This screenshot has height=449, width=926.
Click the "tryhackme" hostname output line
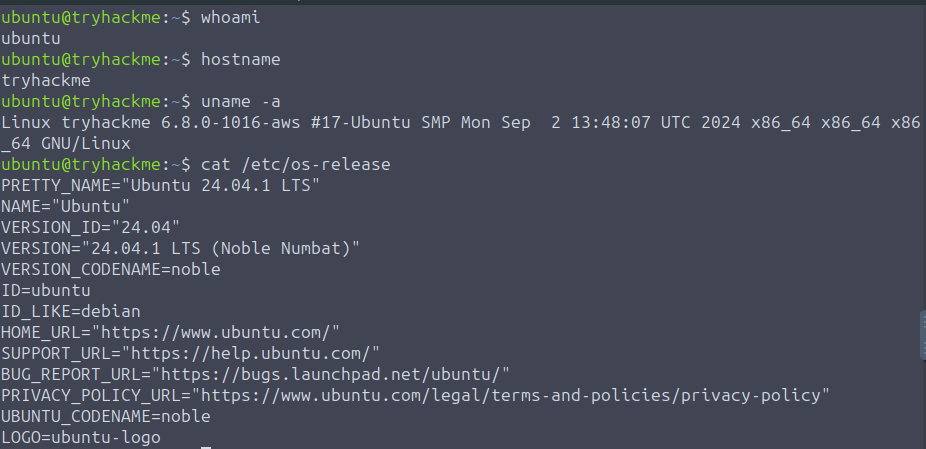tap(46, 80)
